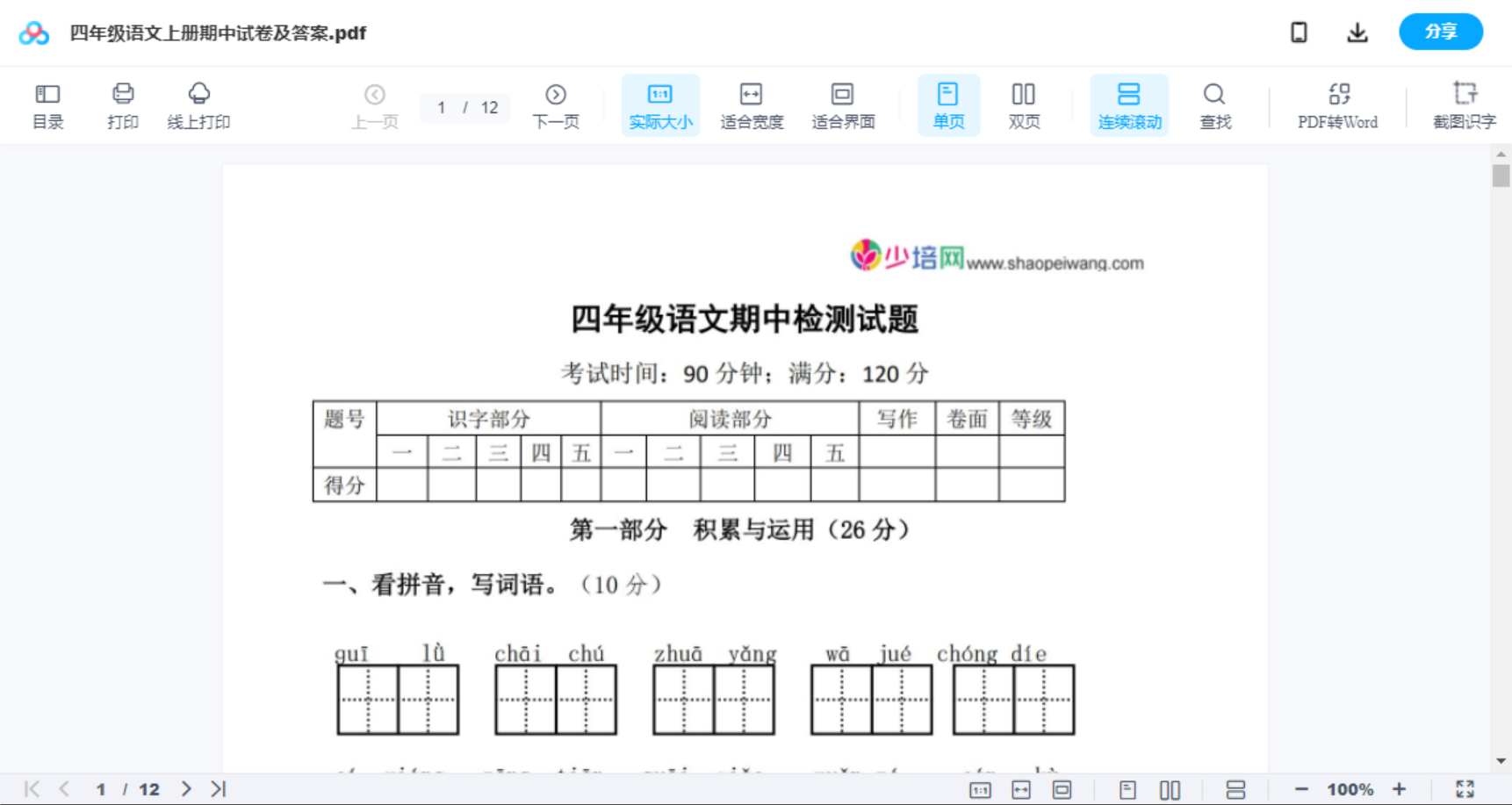Image resolution: width=1512 pixels, height=805 pixels.
Task: Click the 打印 print icon
Action: pyautogui.click(x=122, y=104)
